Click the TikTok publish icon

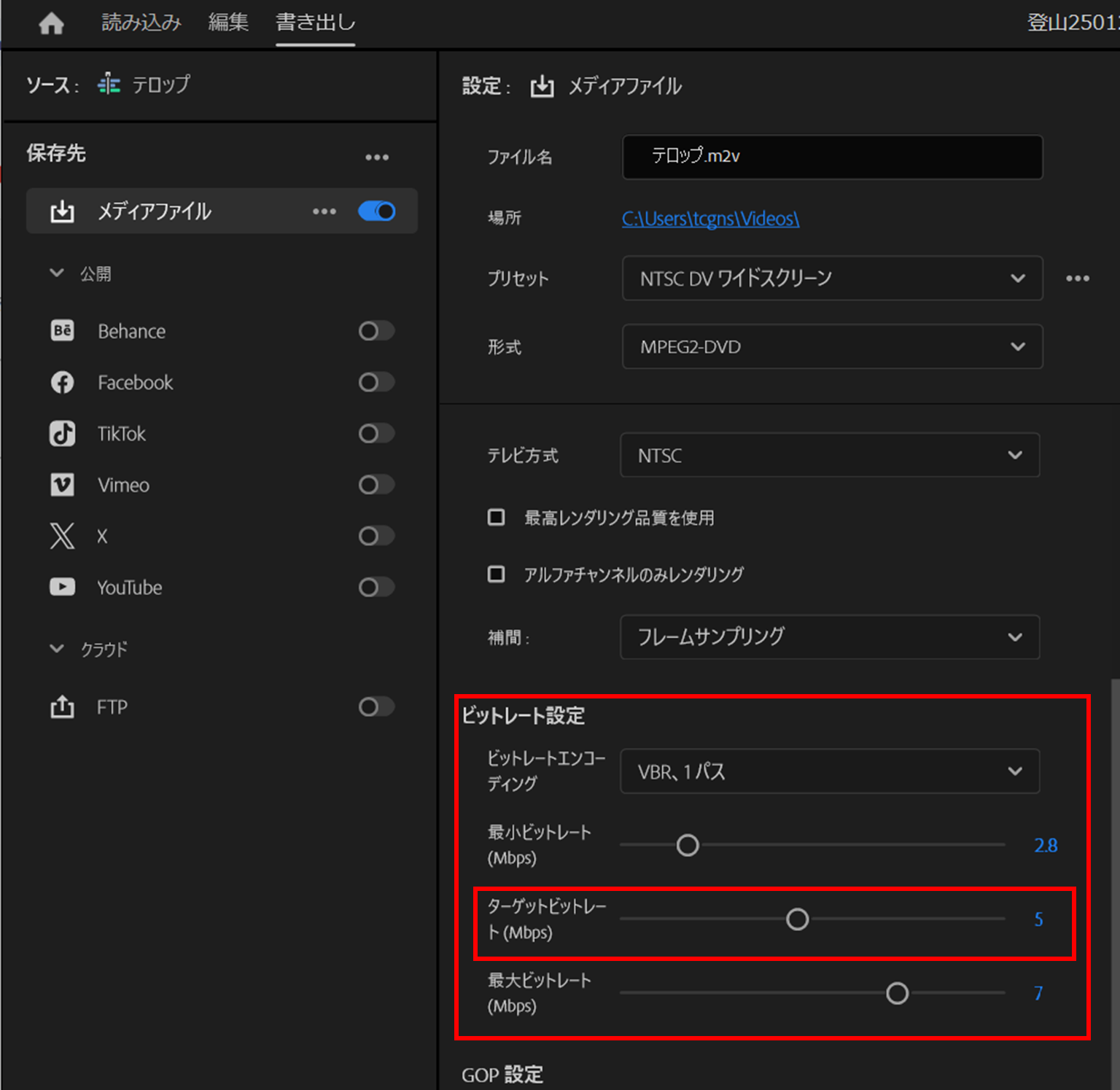(x=63, y=433)
